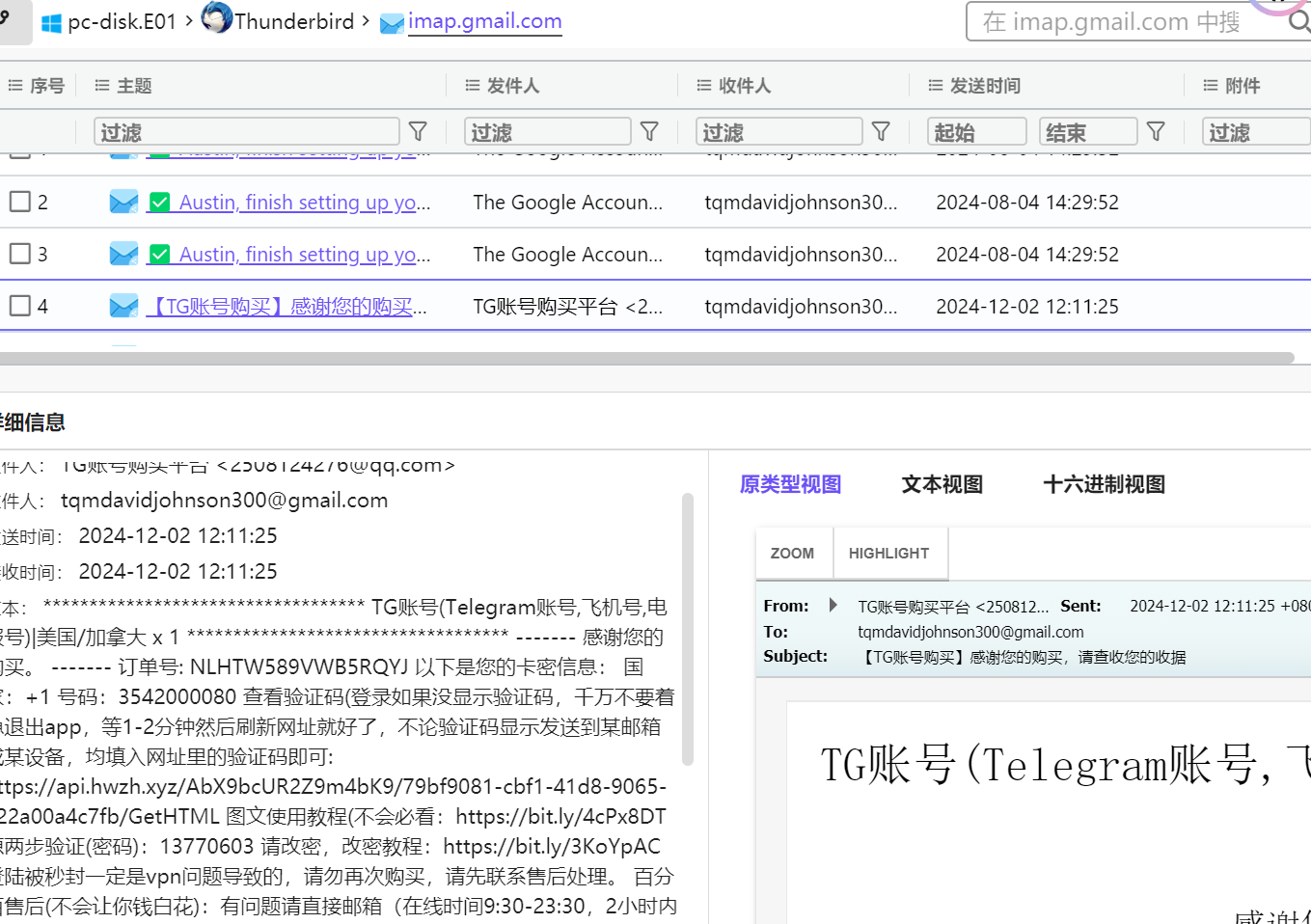Click the horizontal scrollbar under email list

click(646, 358)
